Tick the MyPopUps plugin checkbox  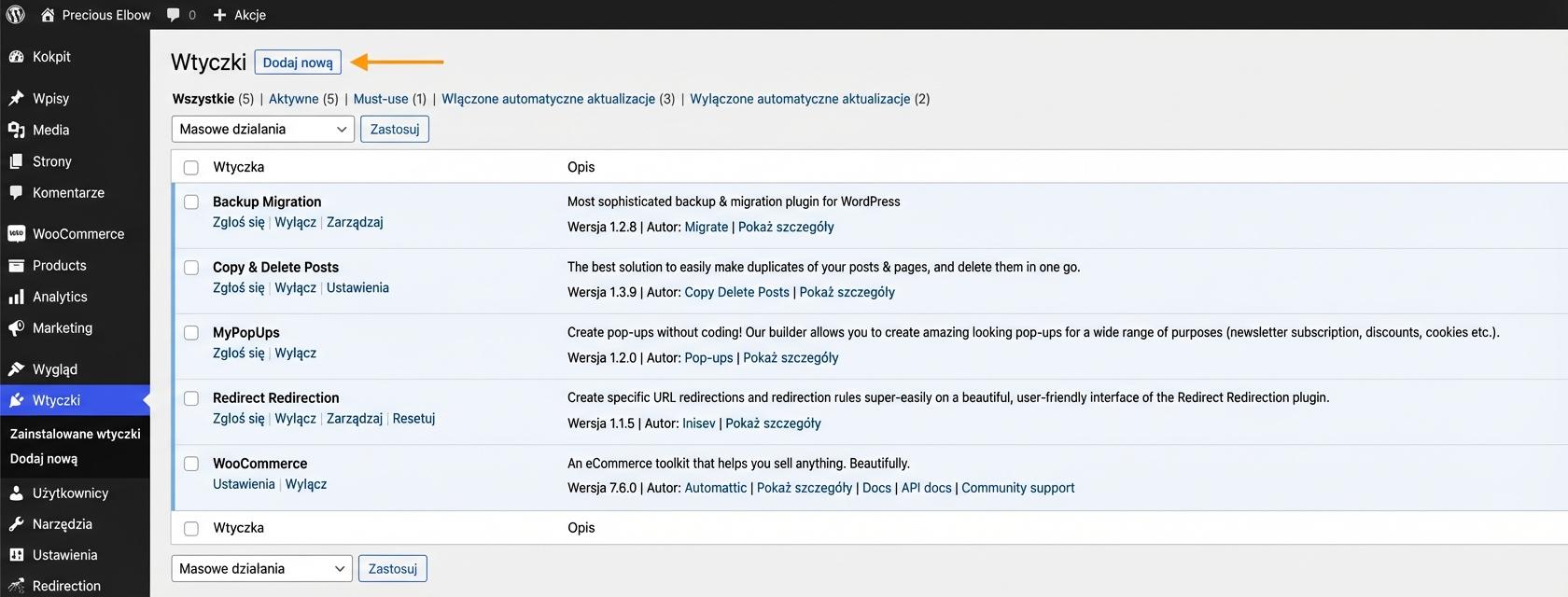(x=191, y=333)
